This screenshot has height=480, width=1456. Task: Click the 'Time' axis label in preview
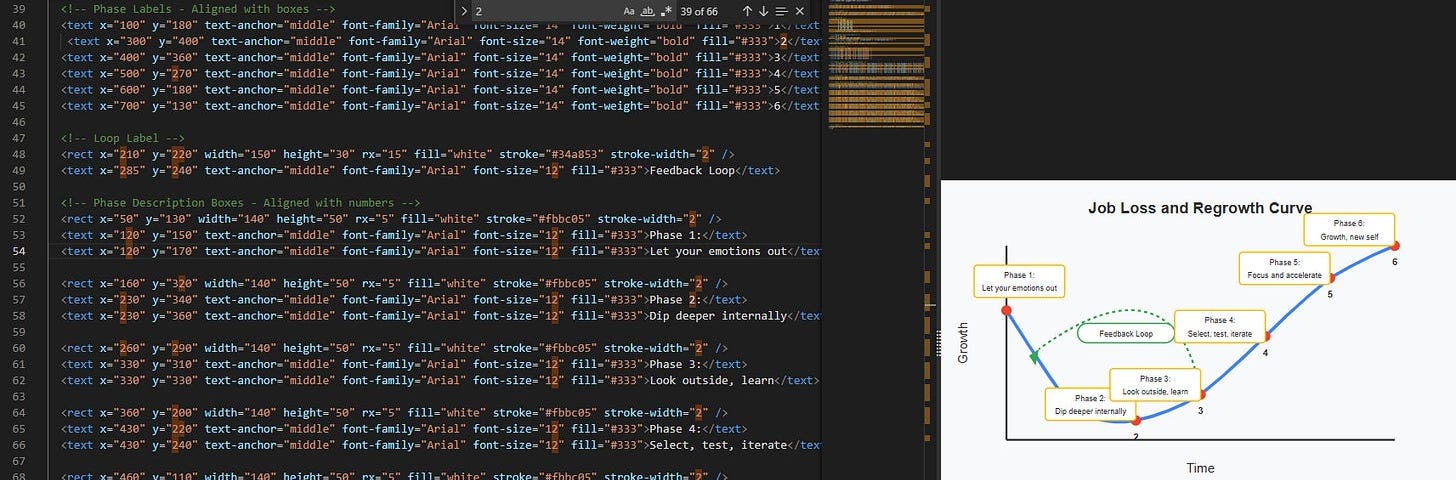point(1200,468)
